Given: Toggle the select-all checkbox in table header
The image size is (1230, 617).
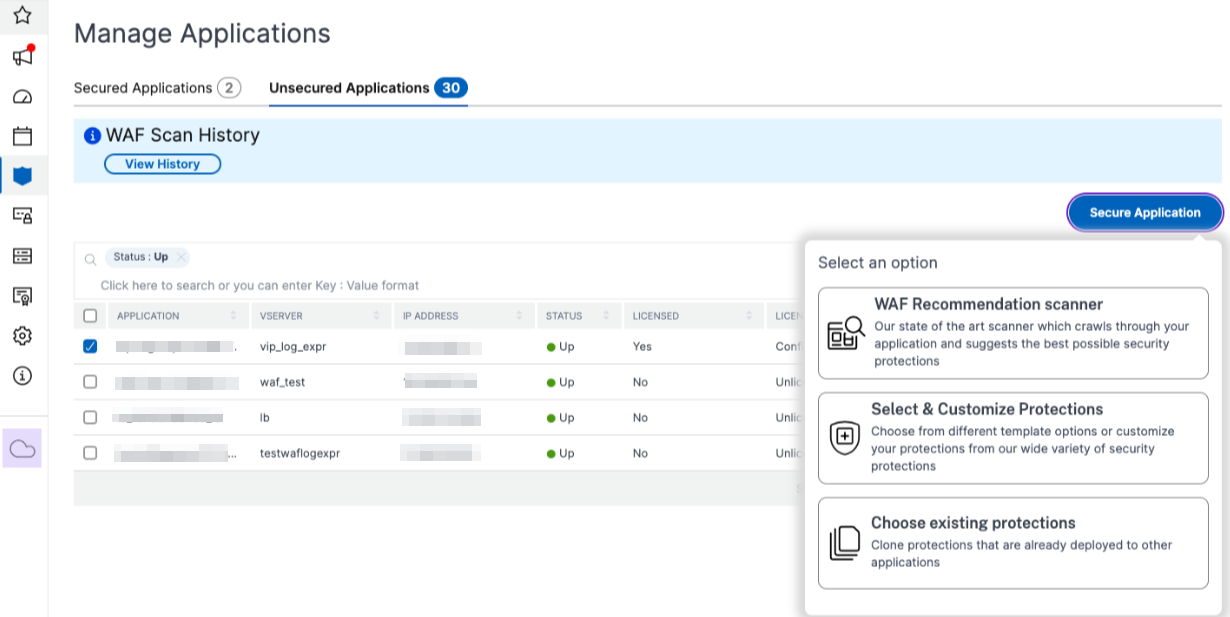Looking at the screenshot, I should (x=90, y=316).
